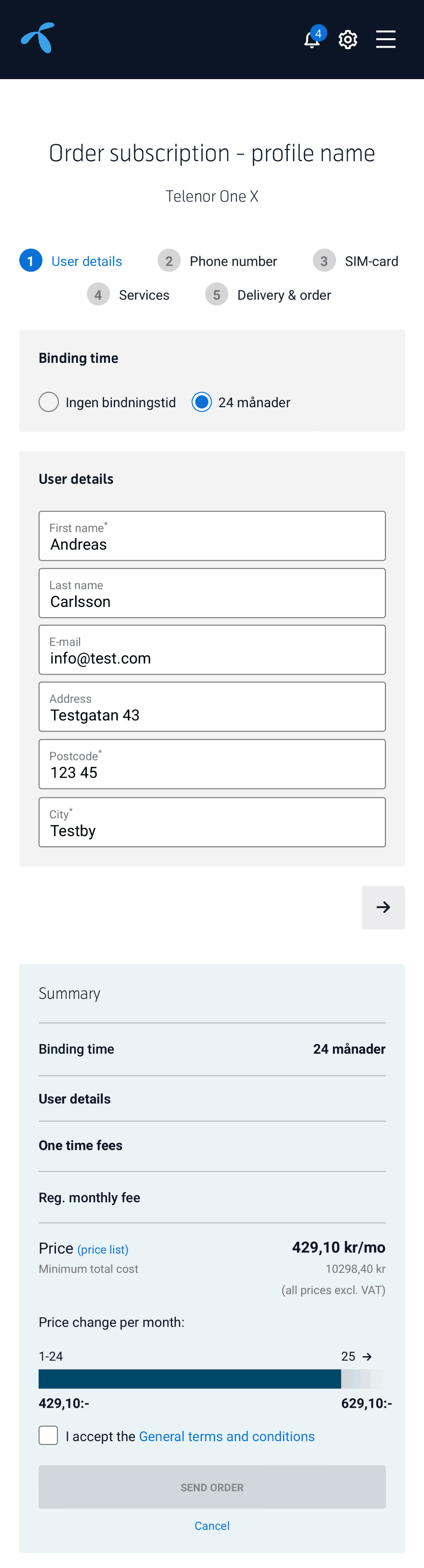This screenshot has height=1568, width=424.
Task: Expand the One time fees row
Action: click(212, 1145)
